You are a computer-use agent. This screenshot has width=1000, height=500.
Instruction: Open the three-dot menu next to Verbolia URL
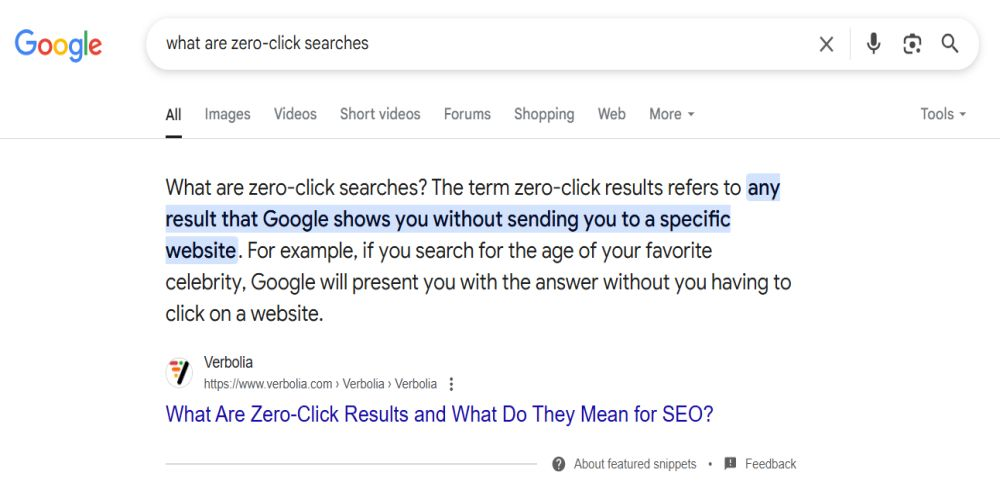tap(452, 384)
